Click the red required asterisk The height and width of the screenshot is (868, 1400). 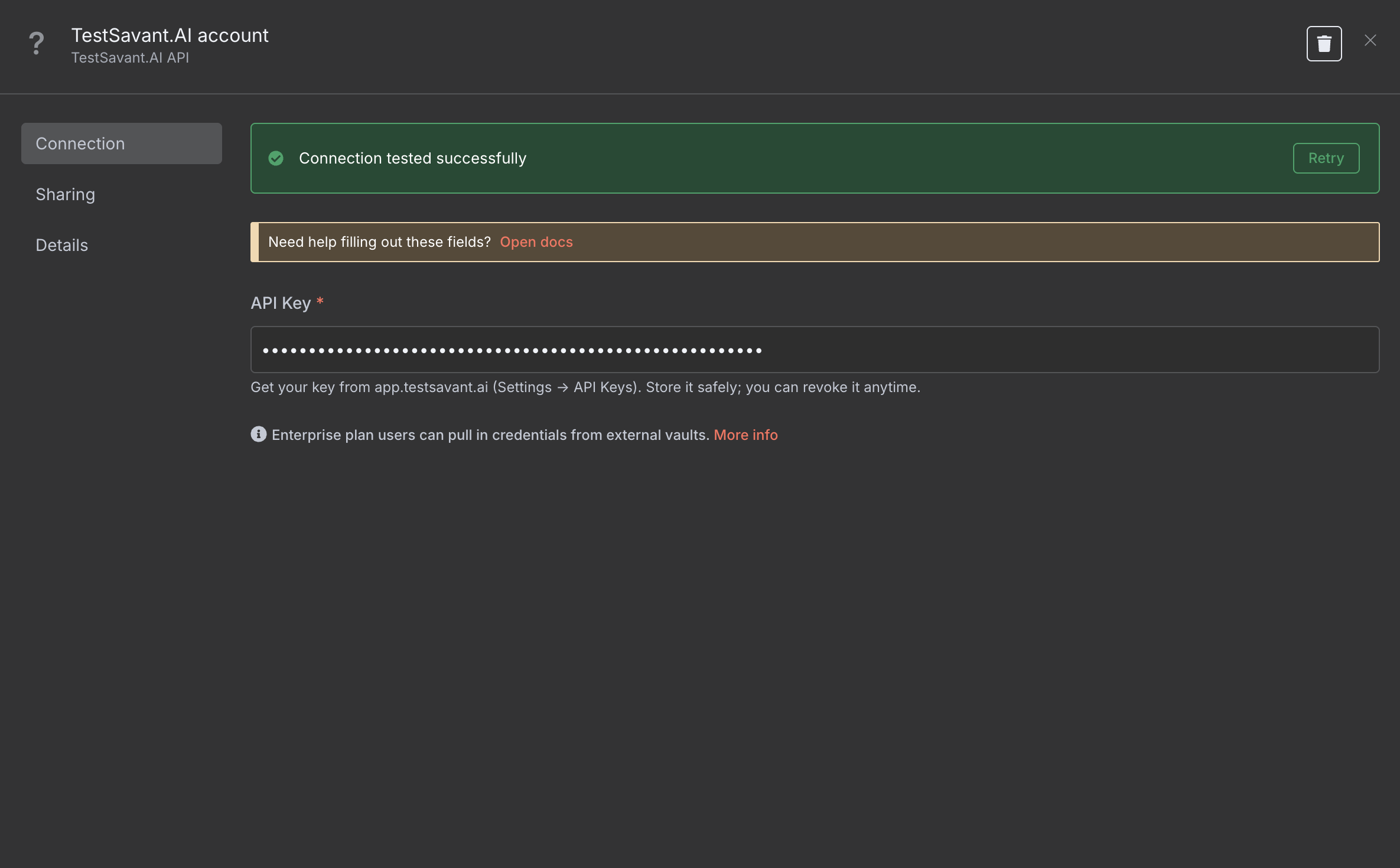pos(320,302)
